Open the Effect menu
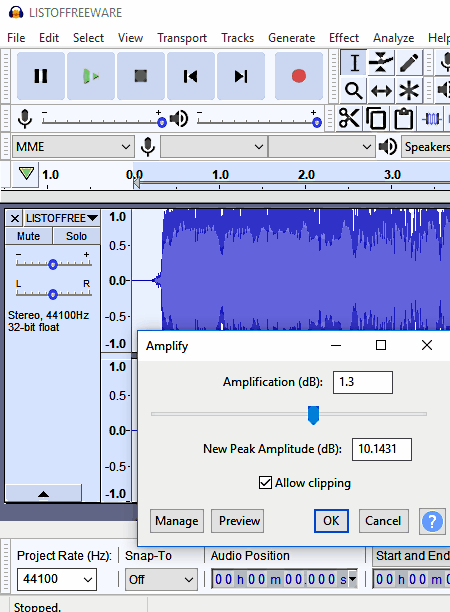Viewport: 450px width, 612px height. 343,38
